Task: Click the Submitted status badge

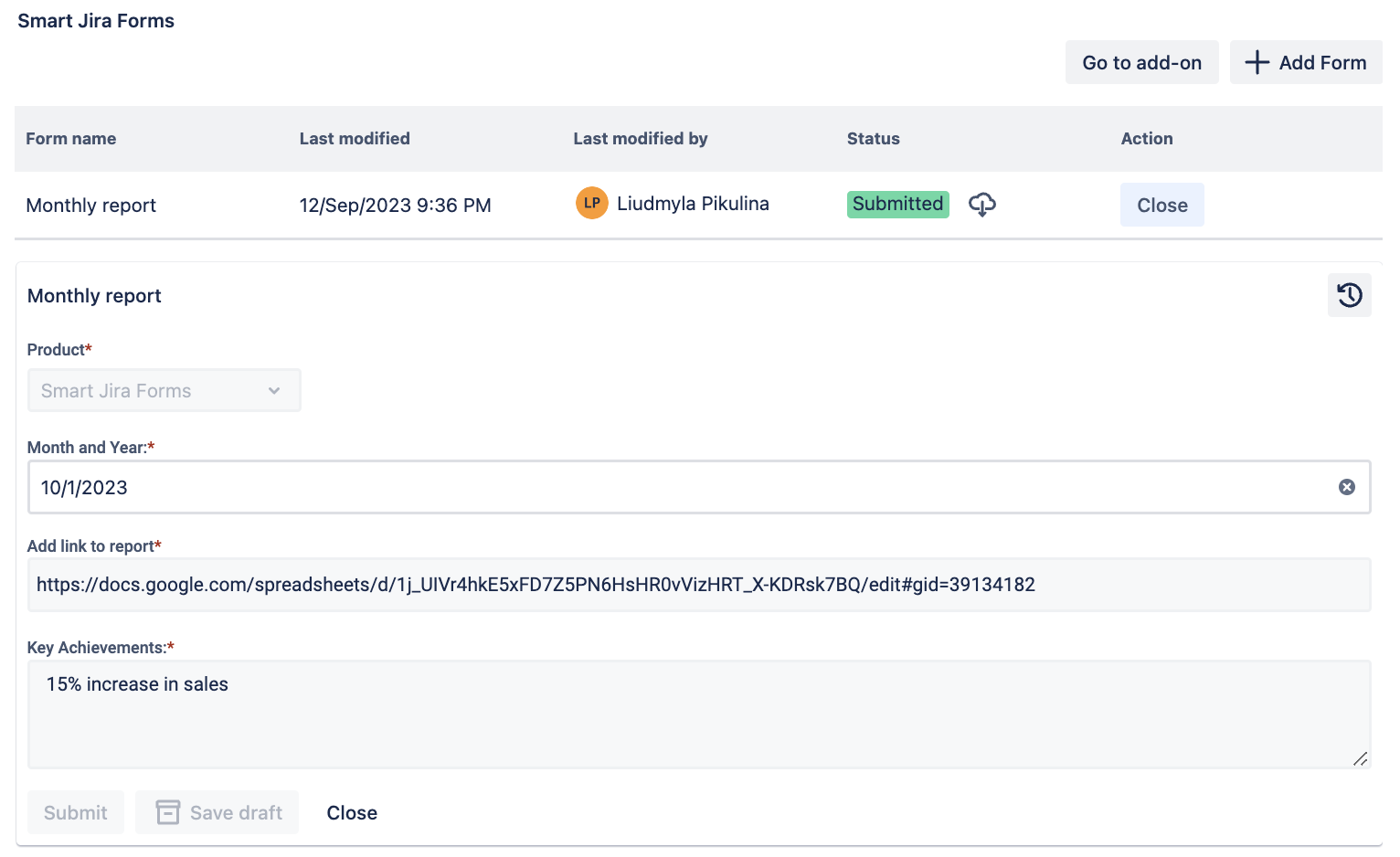Action: tap(897, 204)
